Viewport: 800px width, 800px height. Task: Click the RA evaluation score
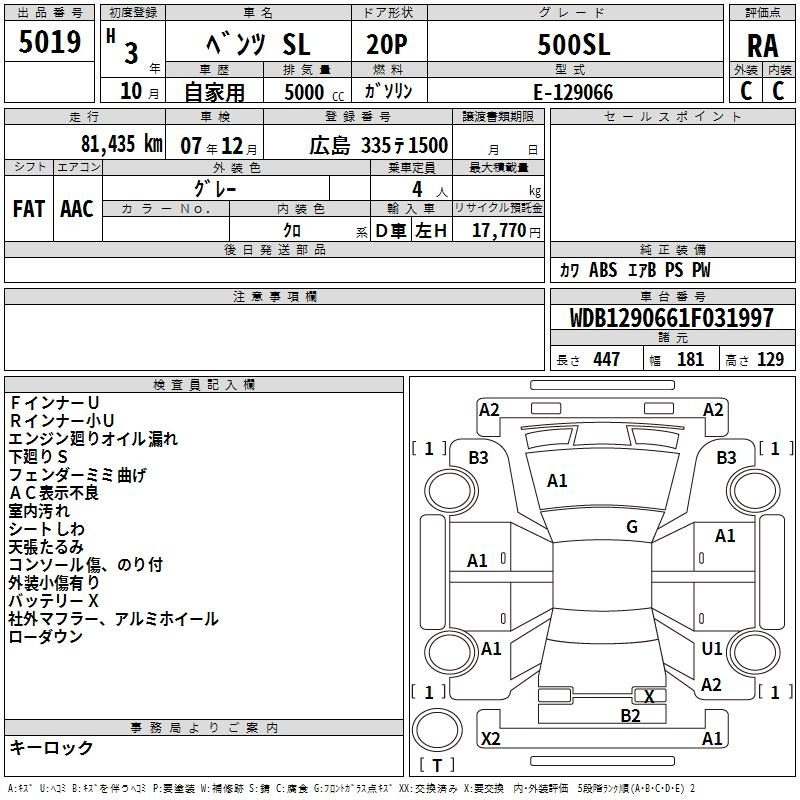762,46
